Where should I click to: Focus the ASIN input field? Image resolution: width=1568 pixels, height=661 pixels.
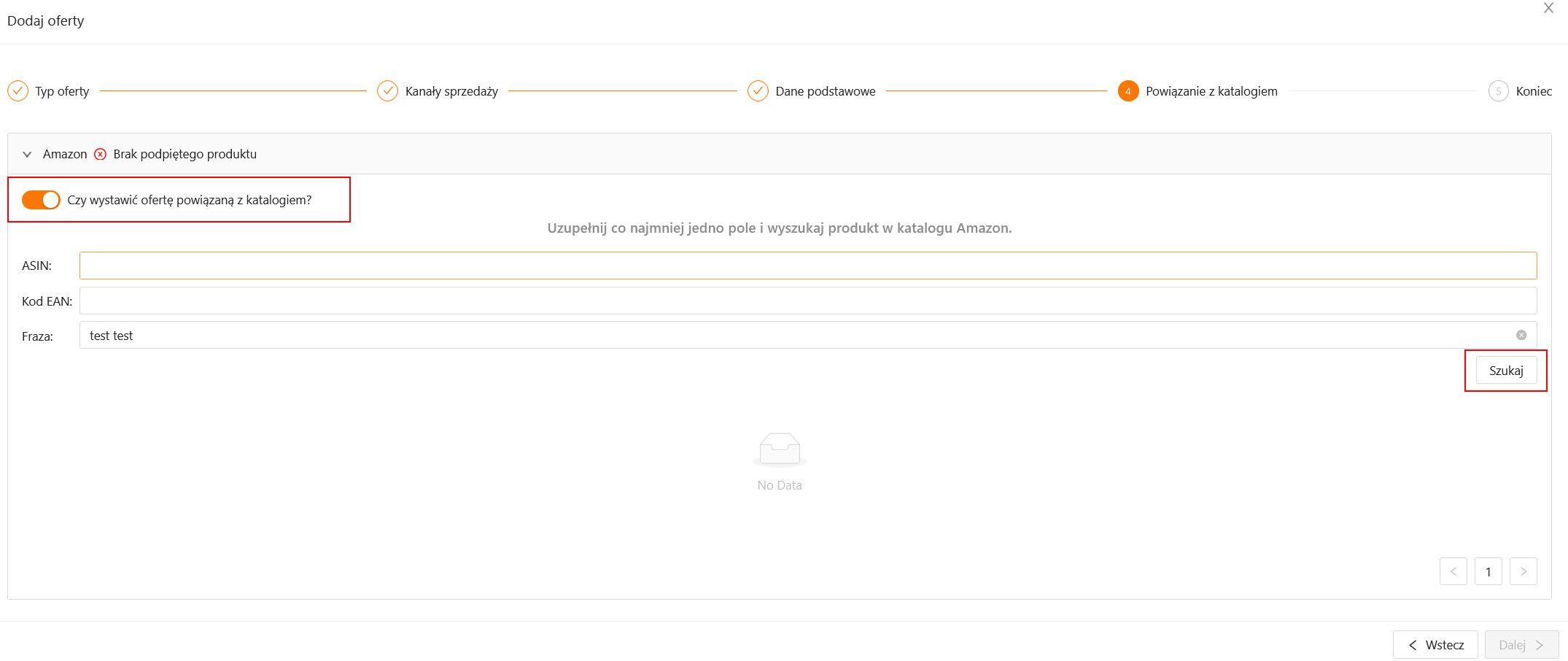tap(807, 266)
